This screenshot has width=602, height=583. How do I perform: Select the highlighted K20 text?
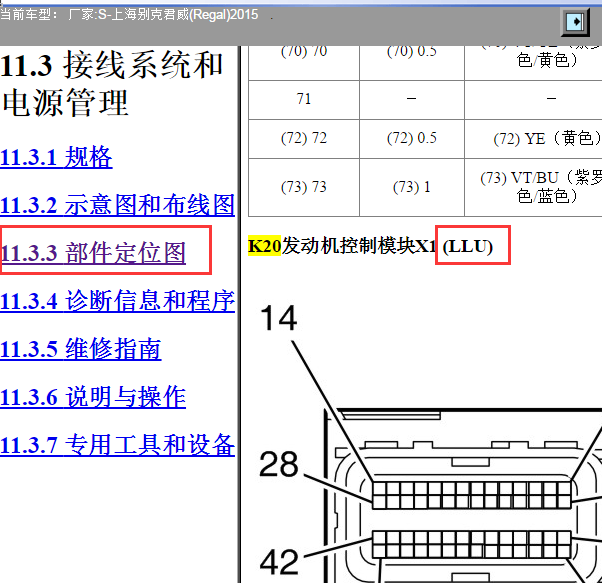(264, 246)
